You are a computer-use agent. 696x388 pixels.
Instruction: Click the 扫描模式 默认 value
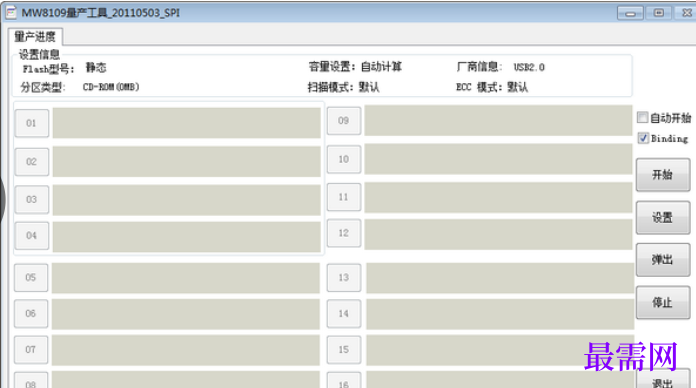pos(369,87)
